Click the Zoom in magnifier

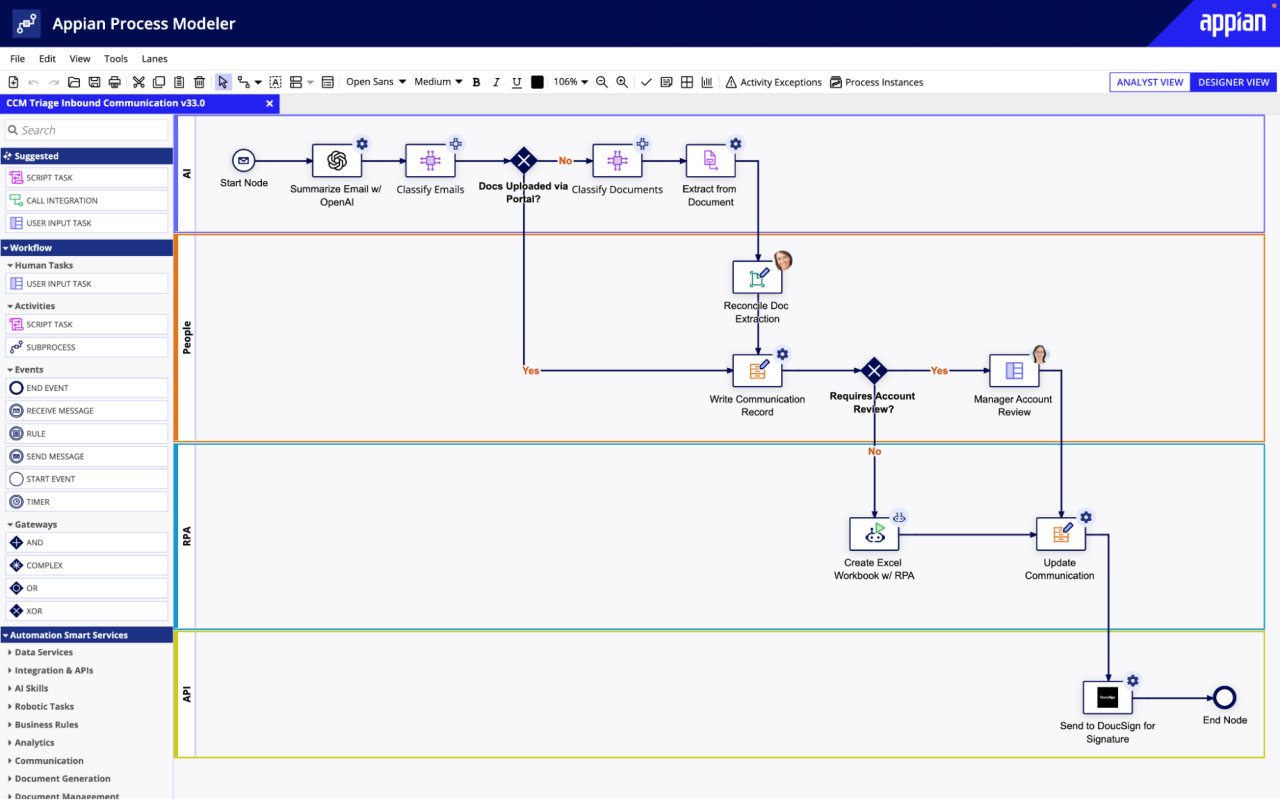click(x=622, y=82)
